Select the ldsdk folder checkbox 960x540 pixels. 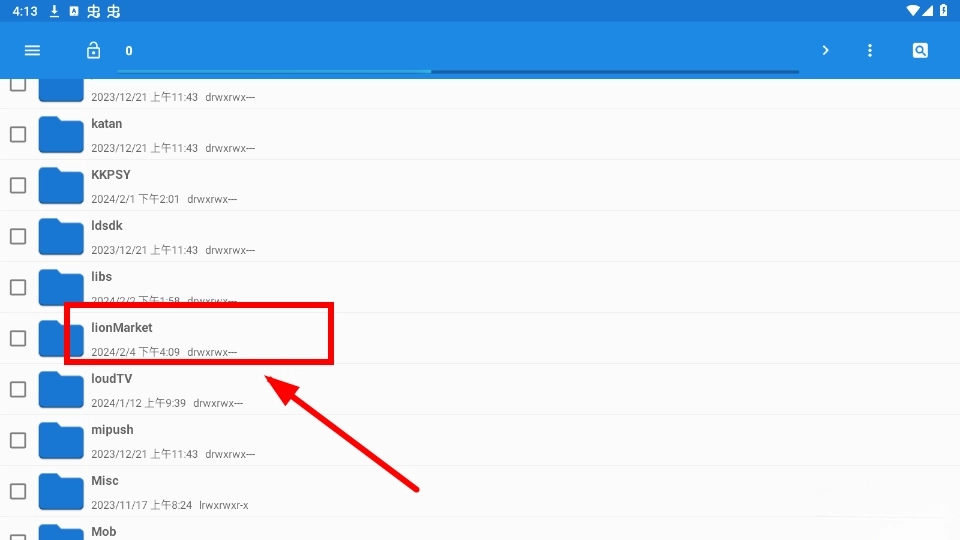[18, 236]
